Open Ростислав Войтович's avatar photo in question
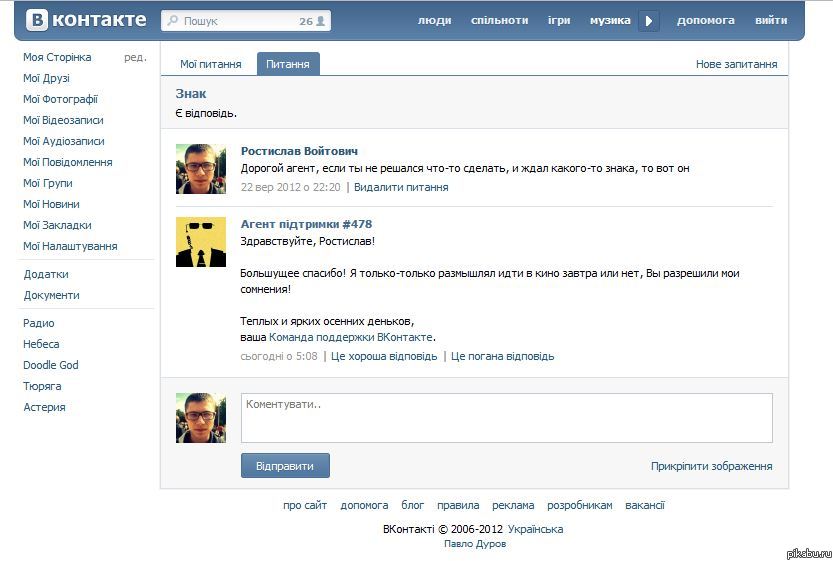Image resolution: width=833 pixels, height=561 pixels. [x=201, y=169]
